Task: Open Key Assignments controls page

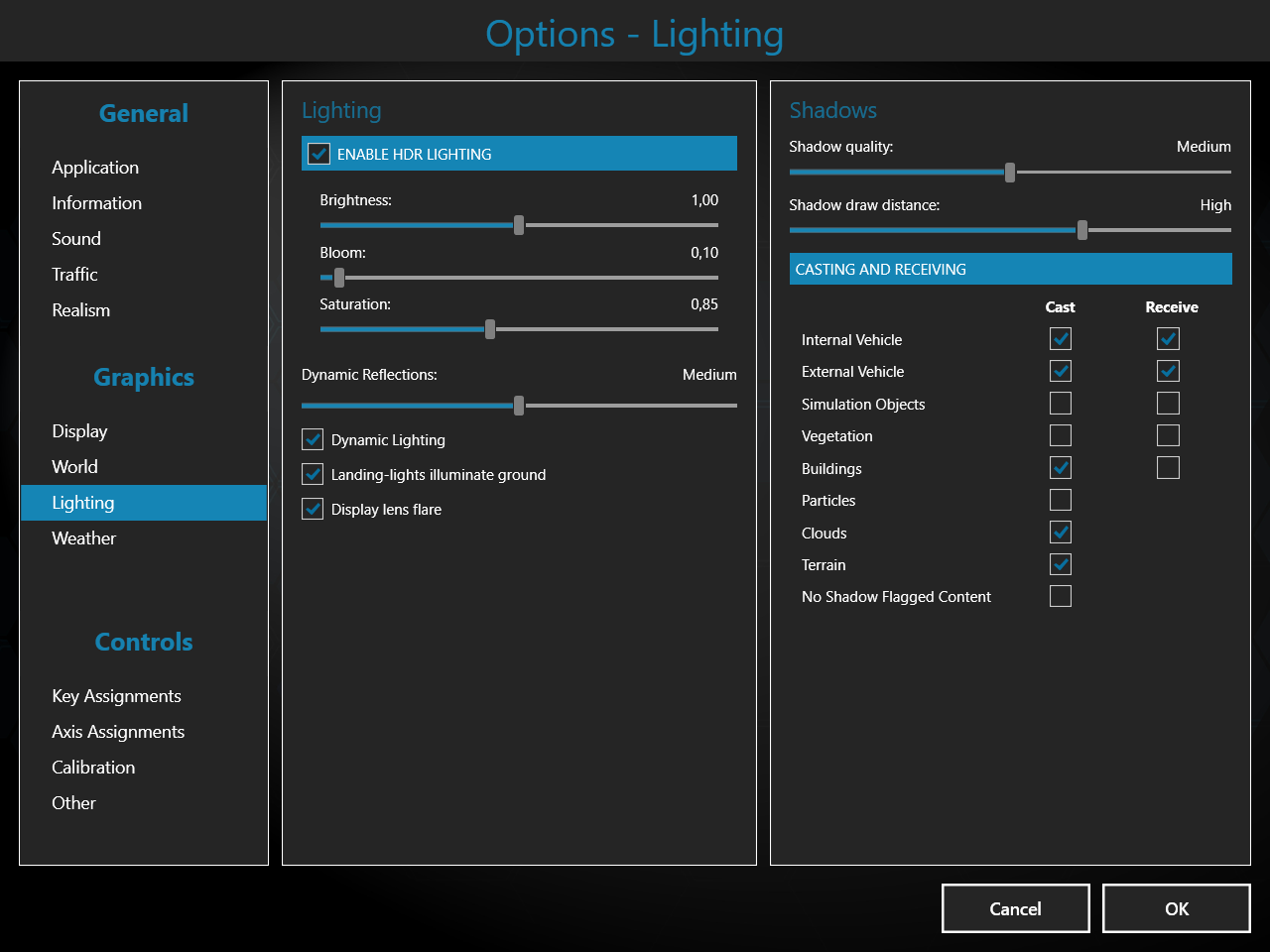Action: point(116,696)
